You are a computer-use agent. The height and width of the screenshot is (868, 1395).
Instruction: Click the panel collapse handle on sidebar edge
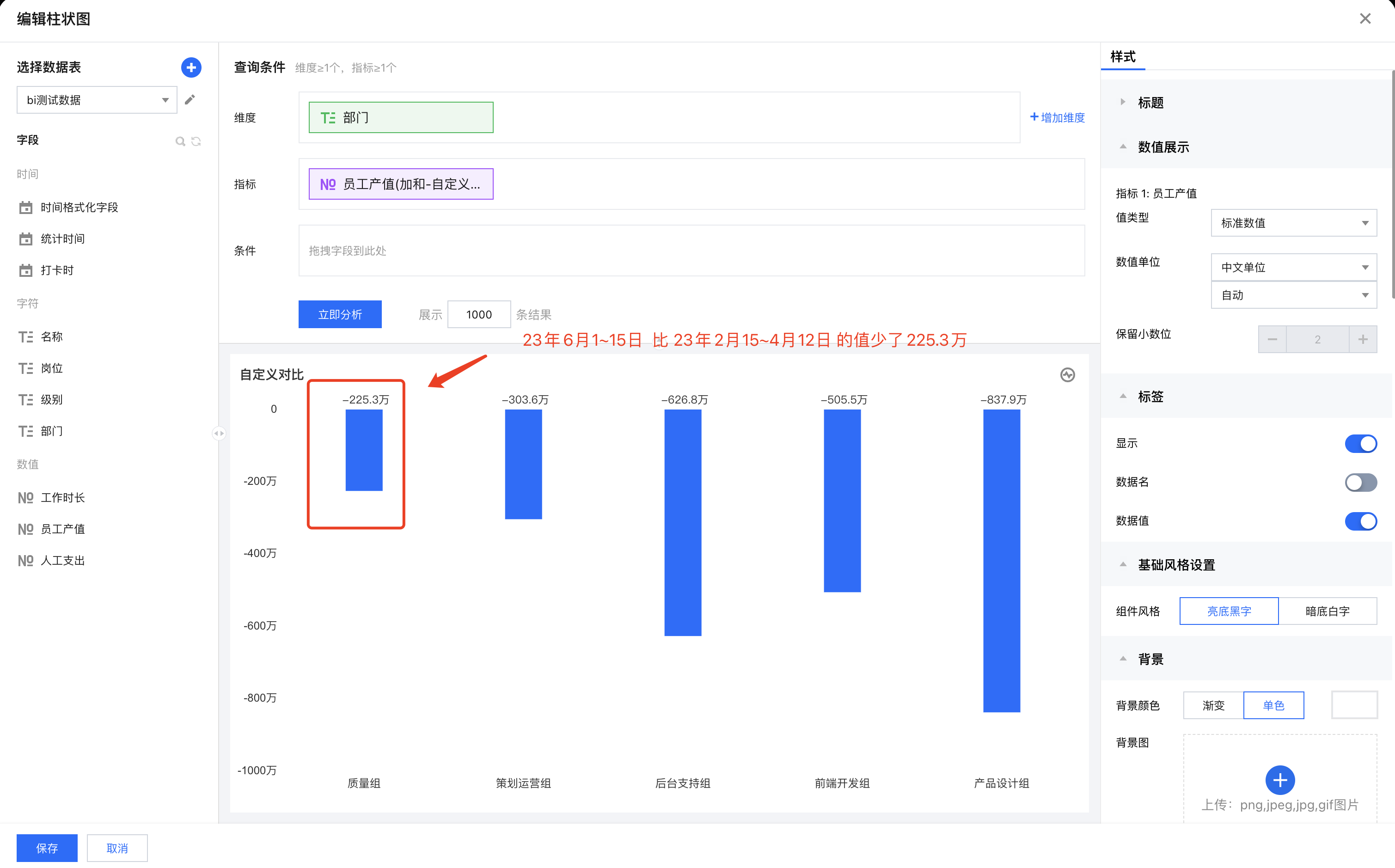(219, 434)
